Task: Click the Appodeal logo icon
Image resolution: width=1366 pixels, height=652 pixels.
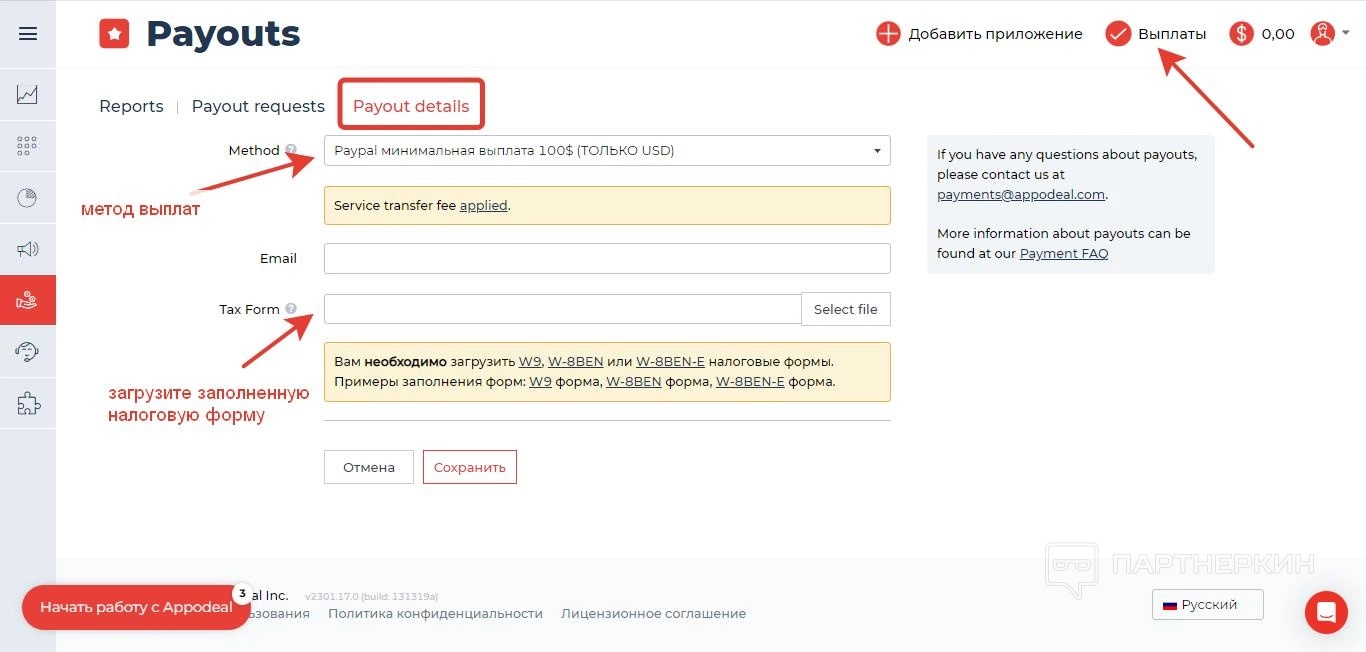Action: [x=114, y=34]
